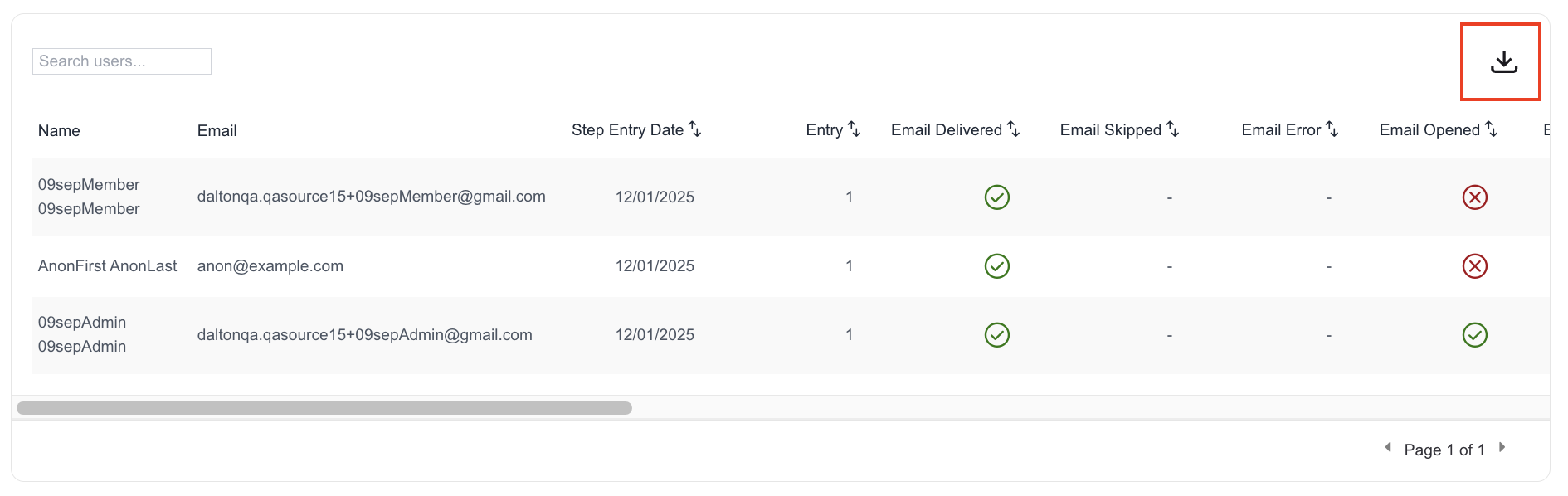Sort by Email Delivered arrows
Viewport: 1568px width, 496px height.
tap(1013, 129)
